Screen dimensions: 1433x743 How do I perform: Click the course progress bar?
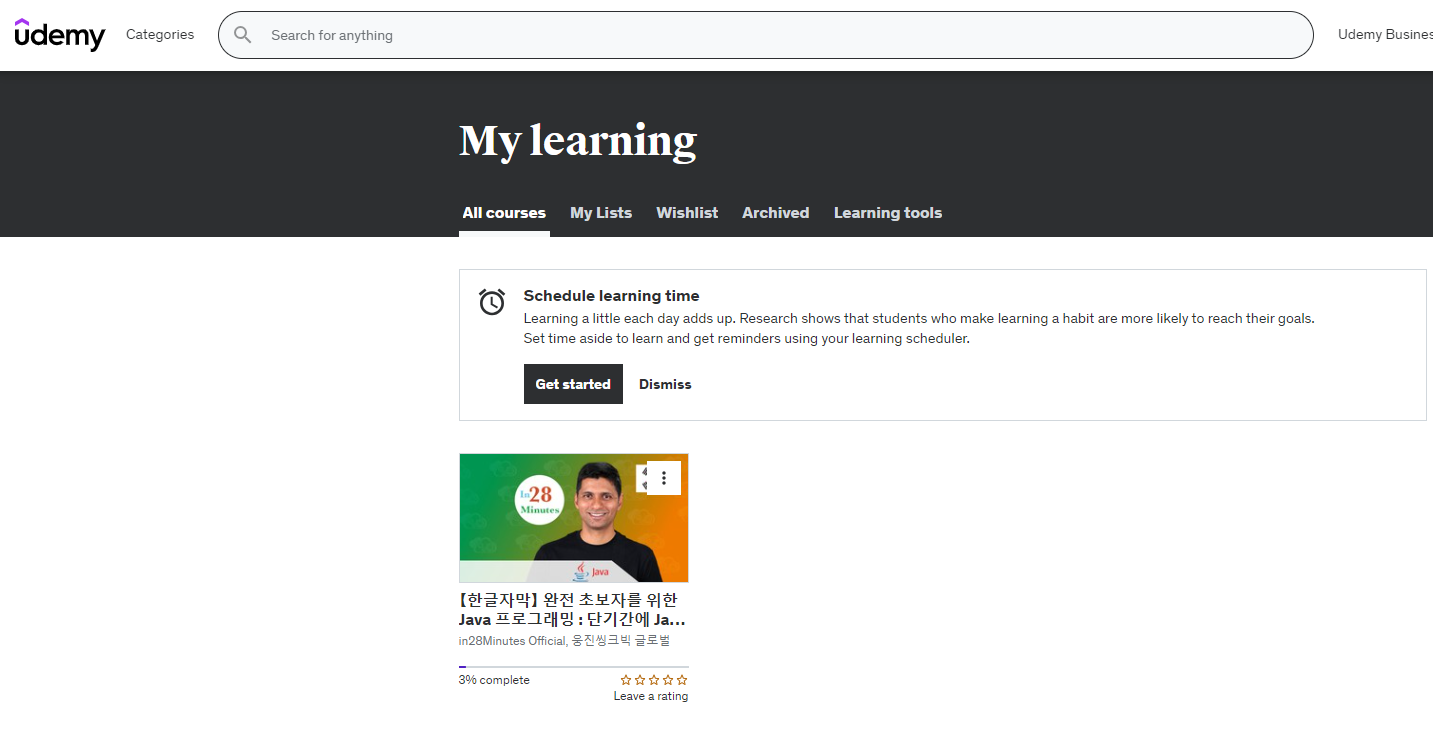574,667
